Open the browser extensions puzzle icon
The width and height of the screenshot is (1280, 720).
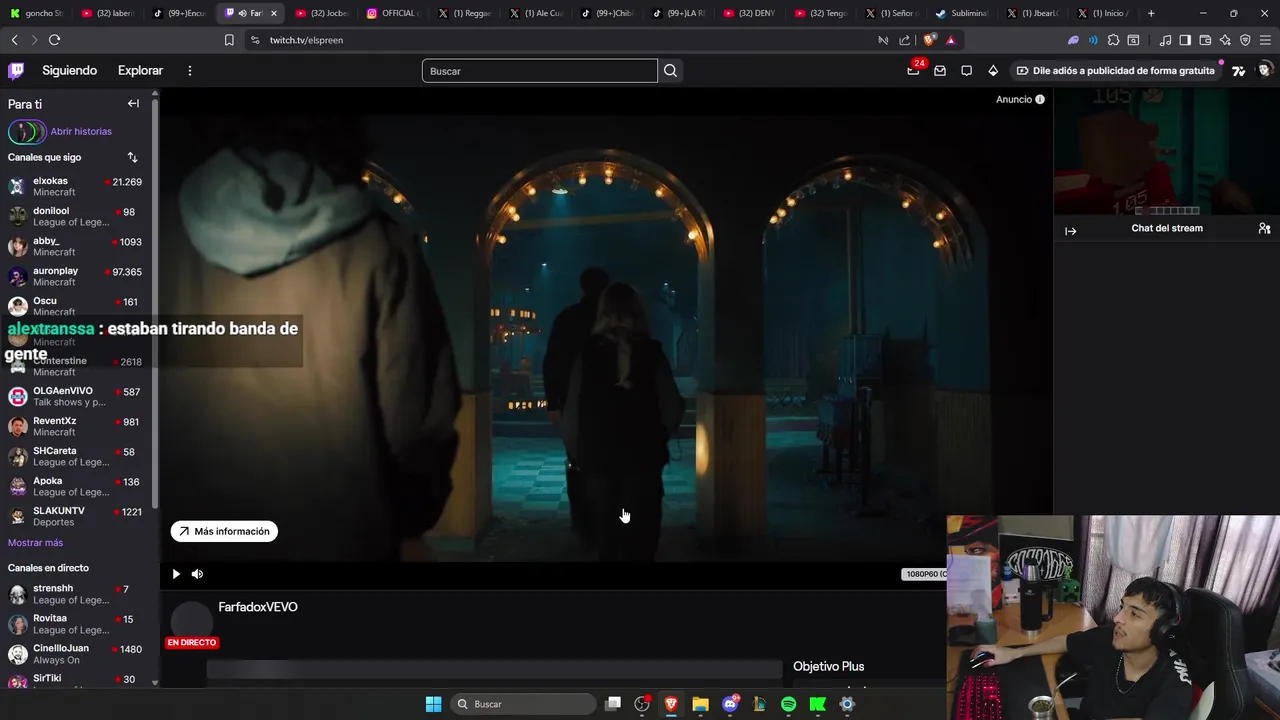coord(1113,40)
